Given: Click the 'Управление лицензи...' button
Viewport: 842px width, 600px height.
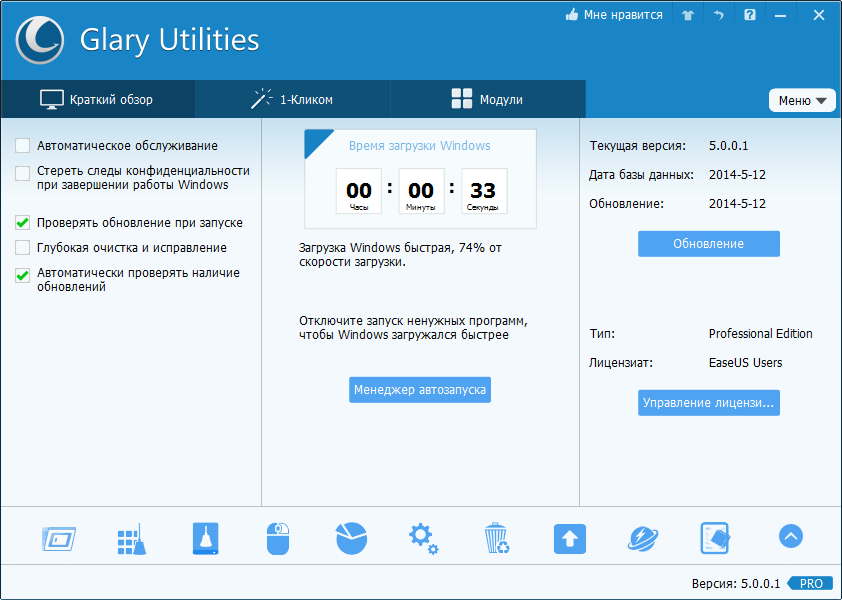Looking at the screenshot, I should [x=709, y=403].
